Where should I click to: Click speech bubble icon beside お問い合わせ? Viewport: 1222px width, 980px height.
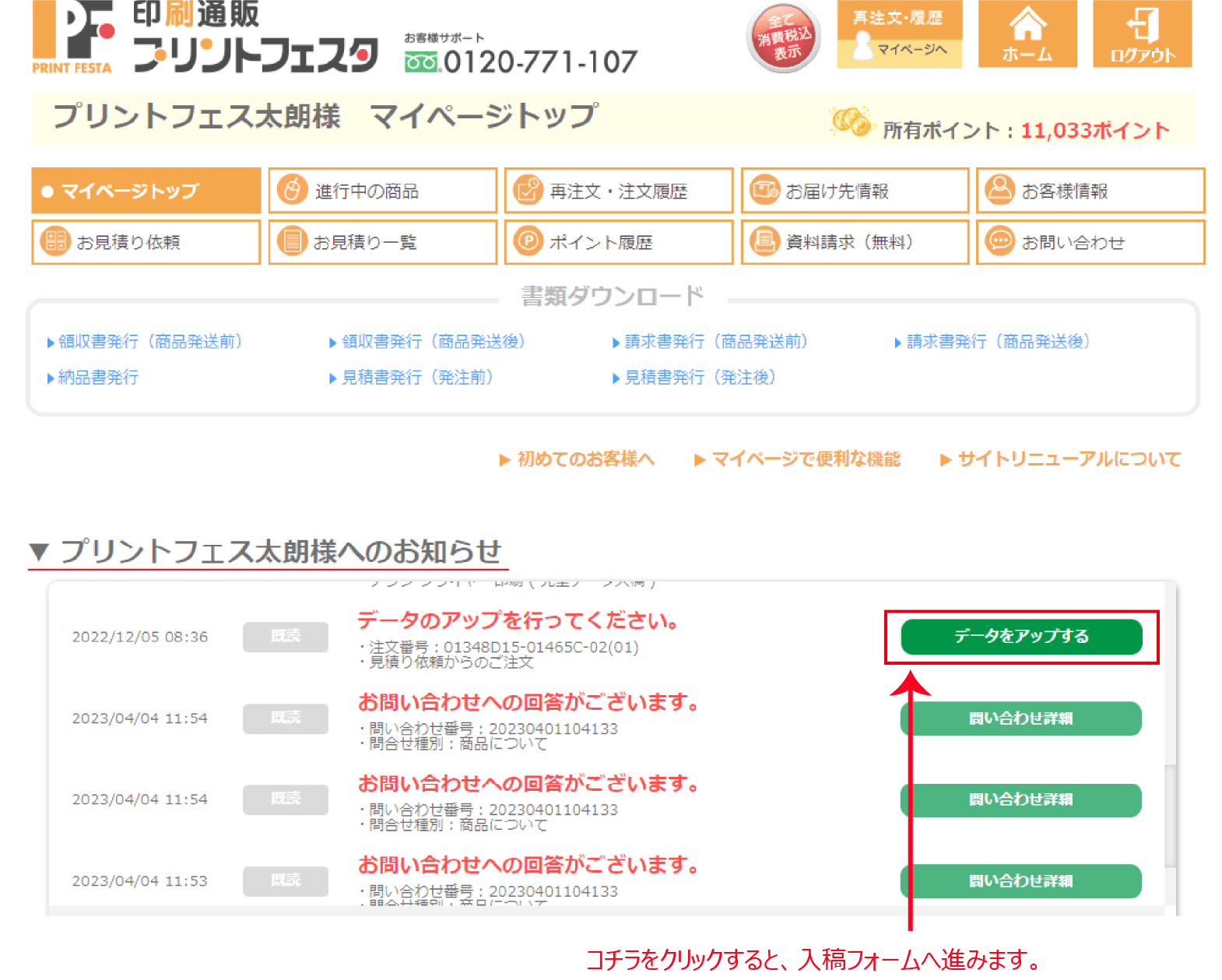1000,241
